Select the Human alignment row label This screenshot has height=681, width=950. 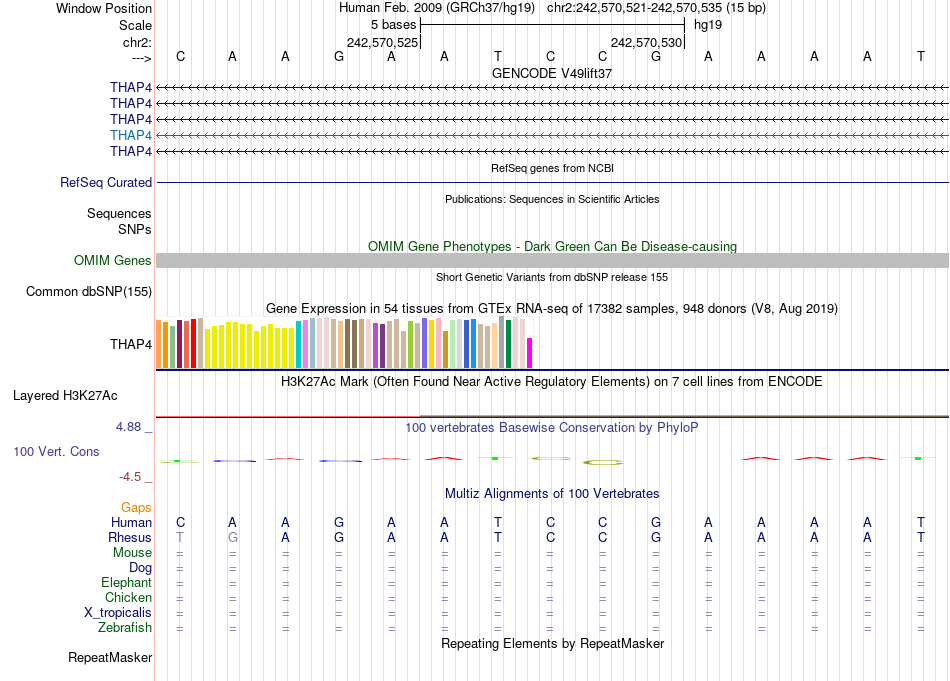[x=131, y=522]
